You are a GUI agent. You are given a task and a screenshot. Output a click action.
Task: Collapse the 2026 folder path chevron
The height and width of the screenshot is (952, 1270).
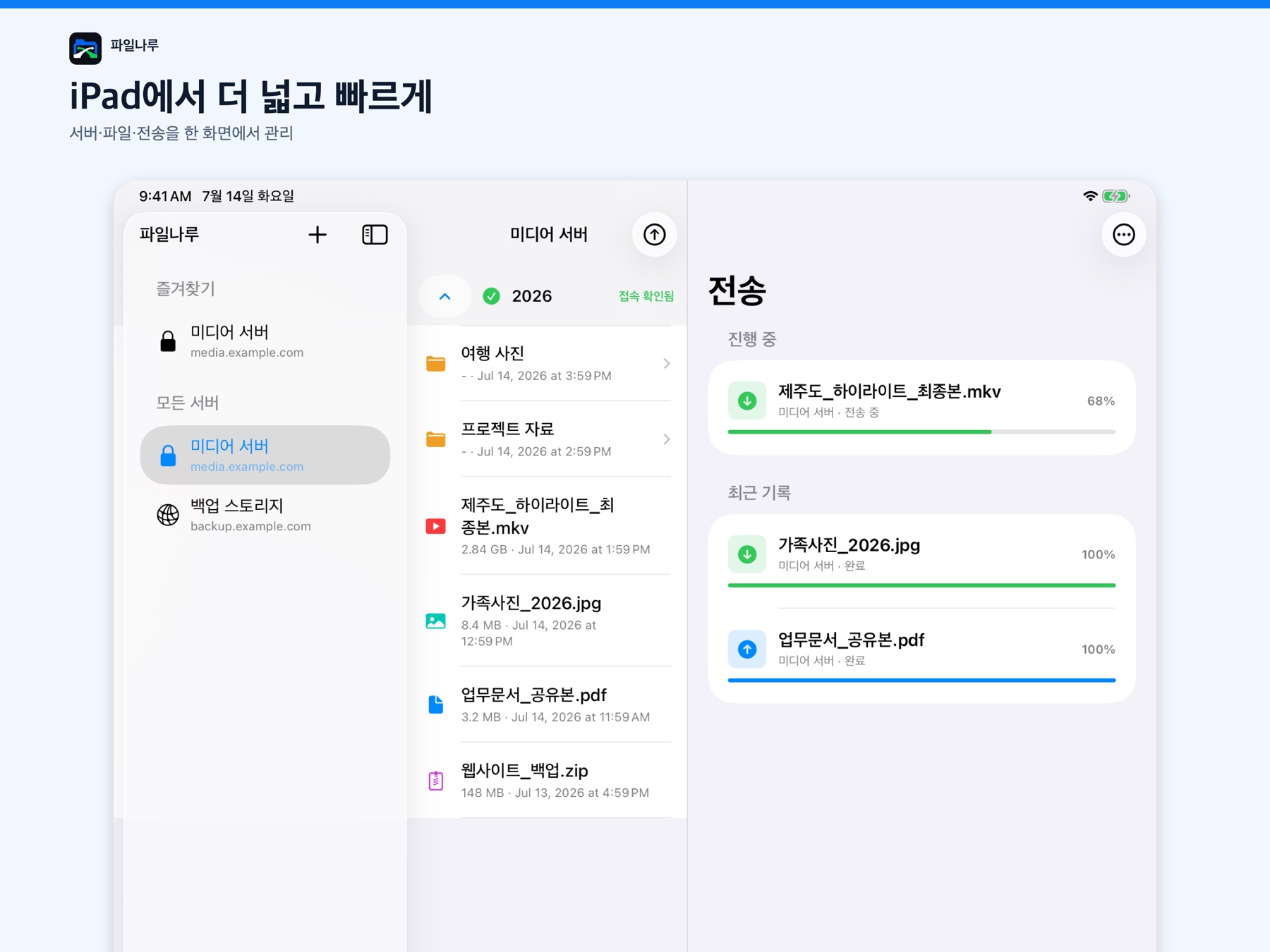coord(445,296)
